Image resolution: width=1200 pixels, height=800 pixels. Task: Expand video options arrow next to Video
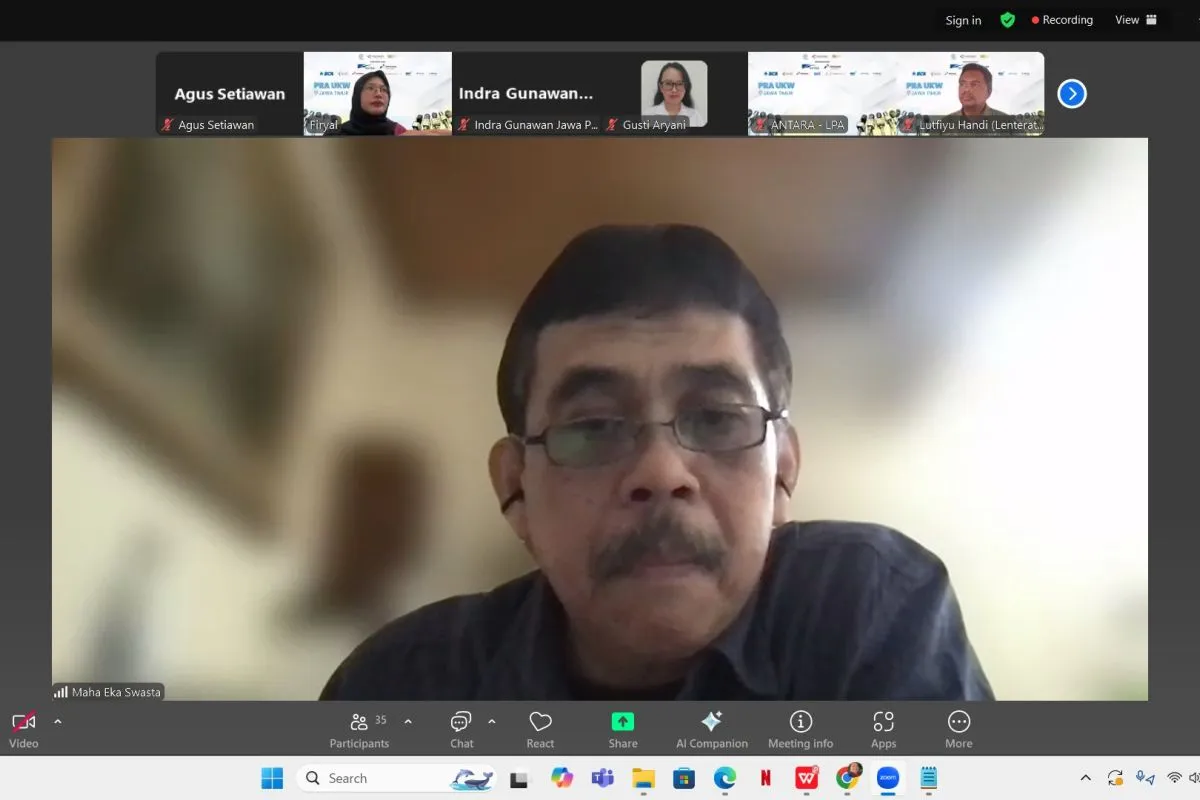point(57,721)
